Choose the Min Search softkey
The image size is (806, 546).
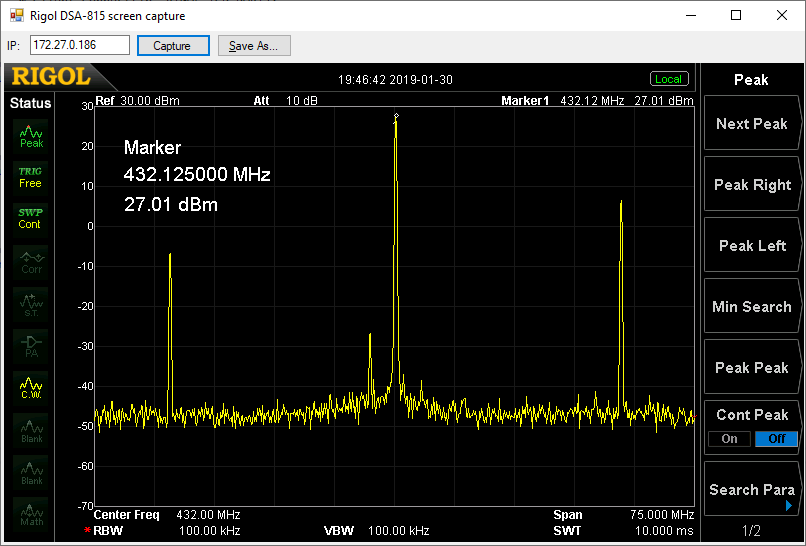[x=752, y=307]
